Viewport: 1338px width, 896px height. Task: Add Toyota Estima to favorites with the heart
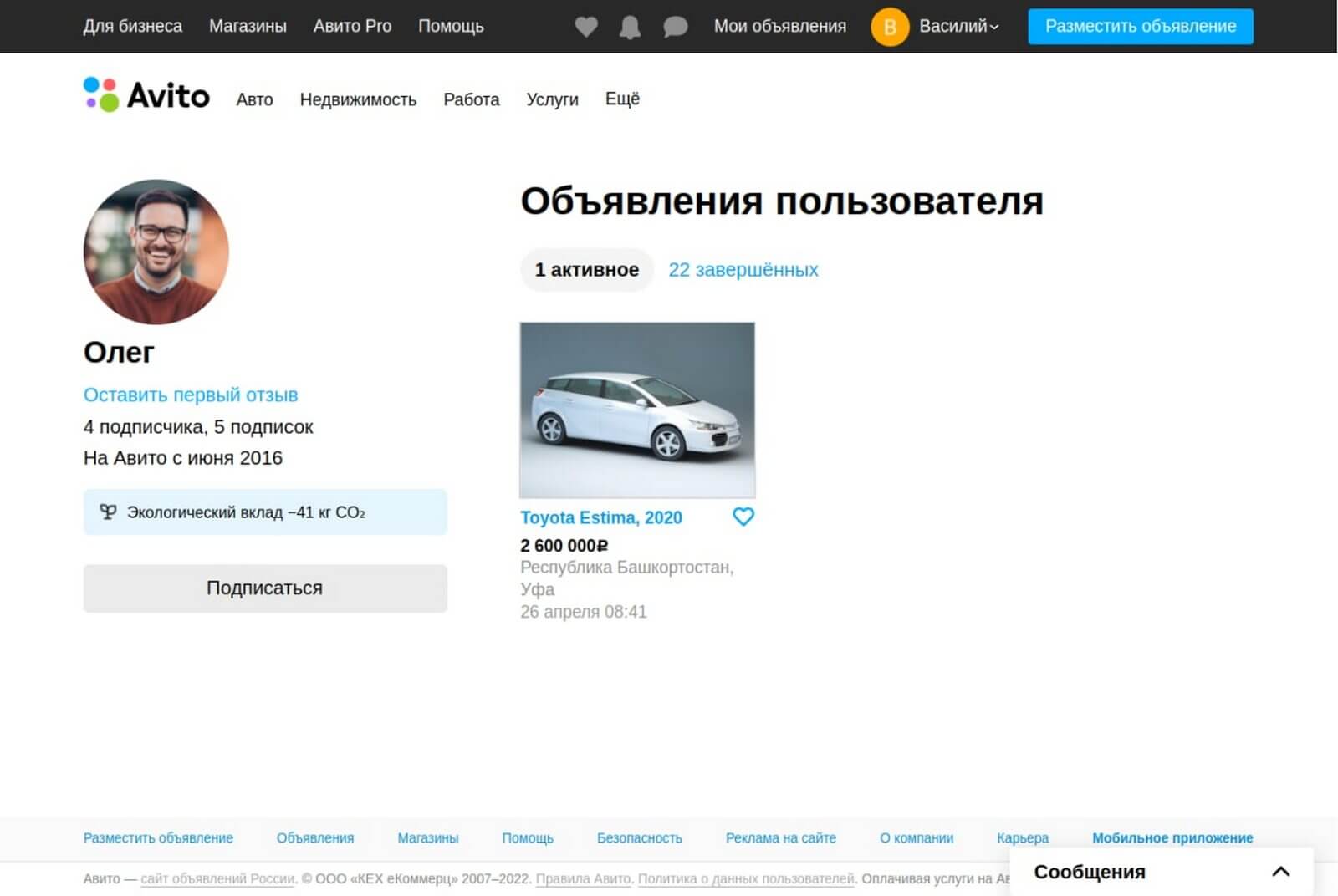point(743,517)
